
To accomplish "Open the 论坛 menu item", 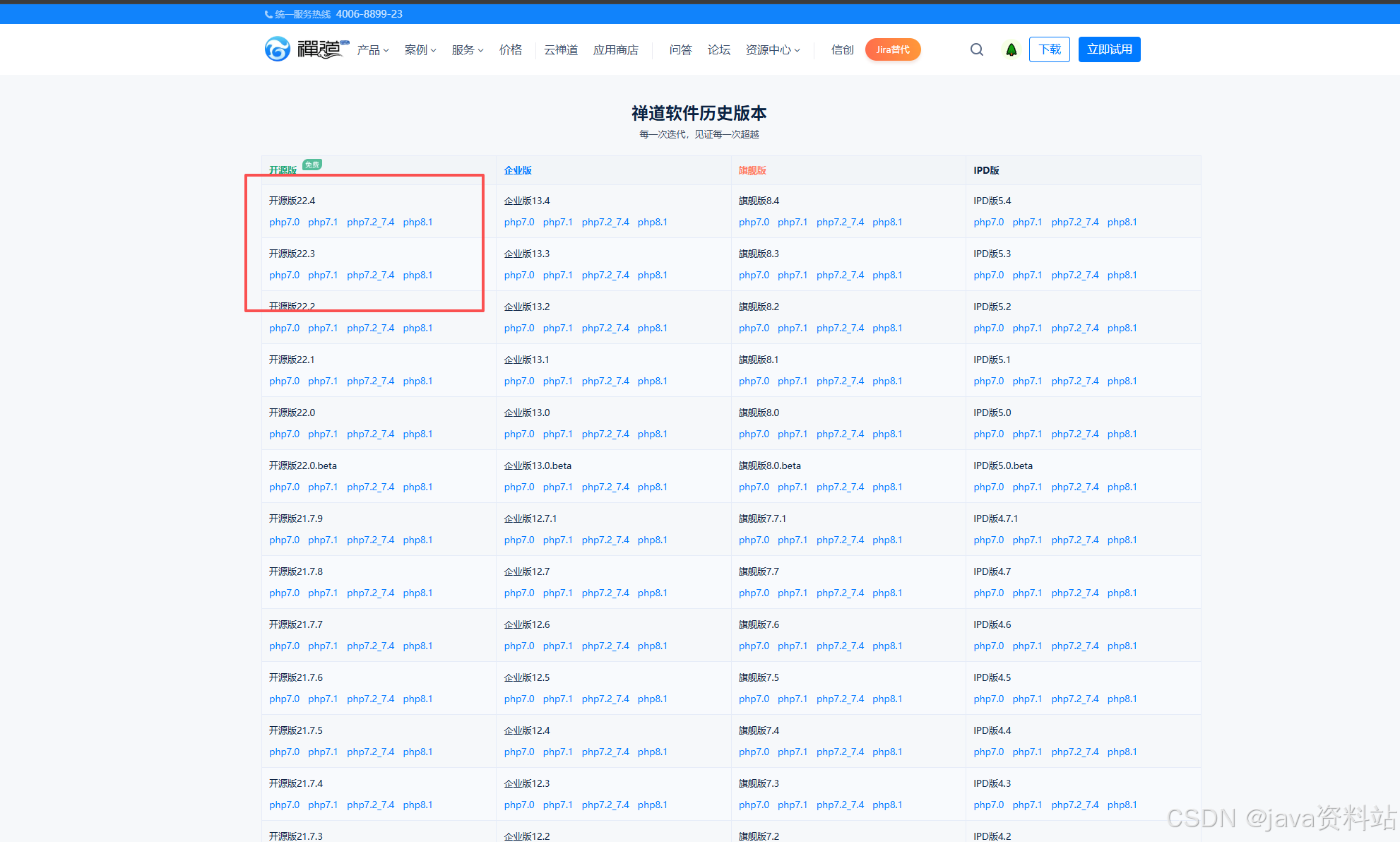I will point(719,49).
